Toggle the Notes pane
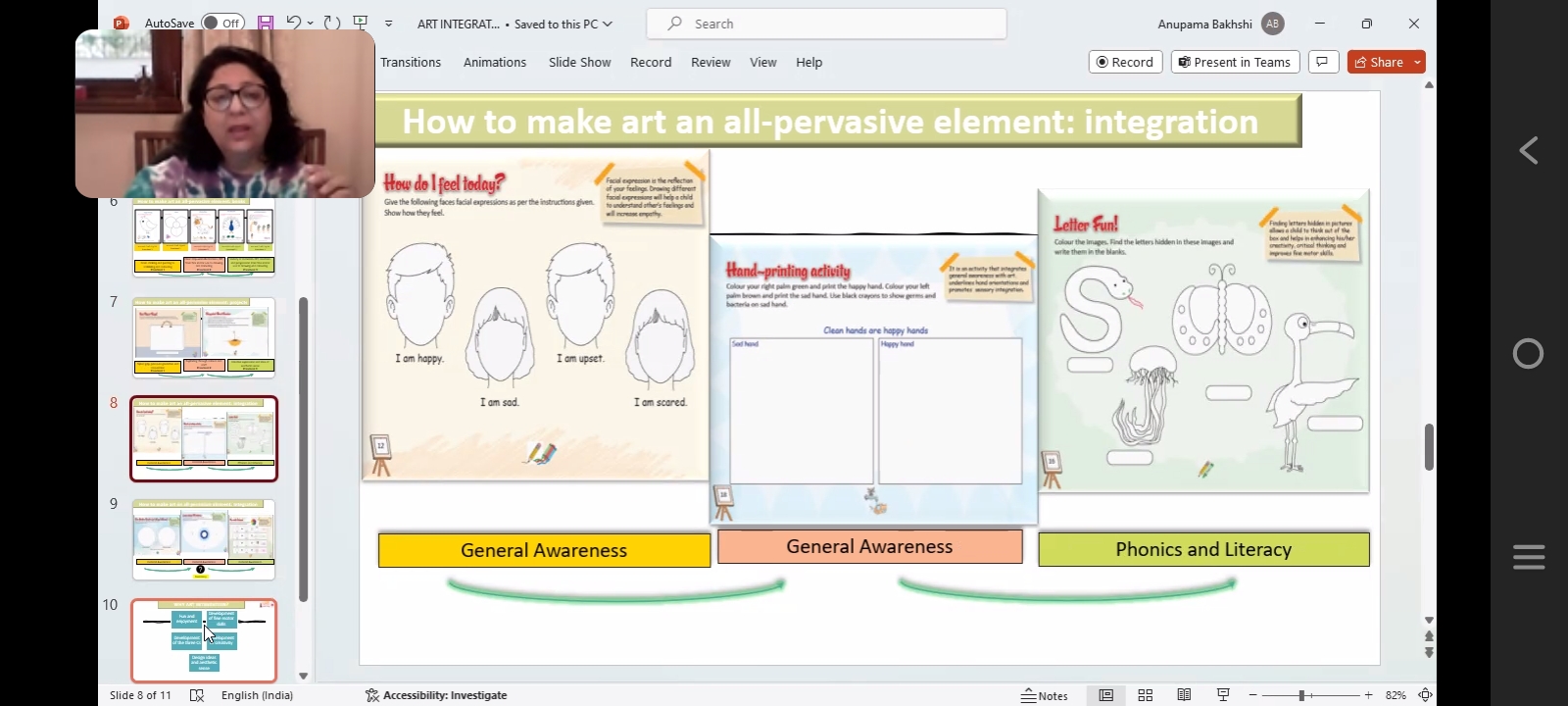The image size is (1568, 706). pyautogui.click(x=1045, y=695)
